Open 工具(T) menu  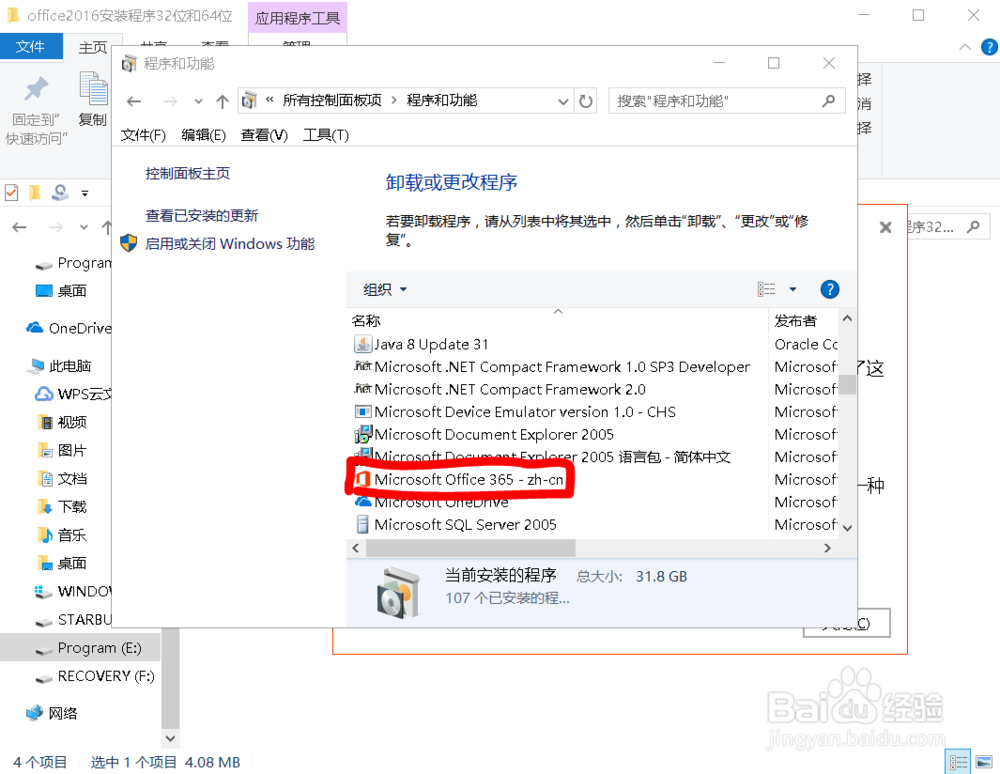coord(326,135)
